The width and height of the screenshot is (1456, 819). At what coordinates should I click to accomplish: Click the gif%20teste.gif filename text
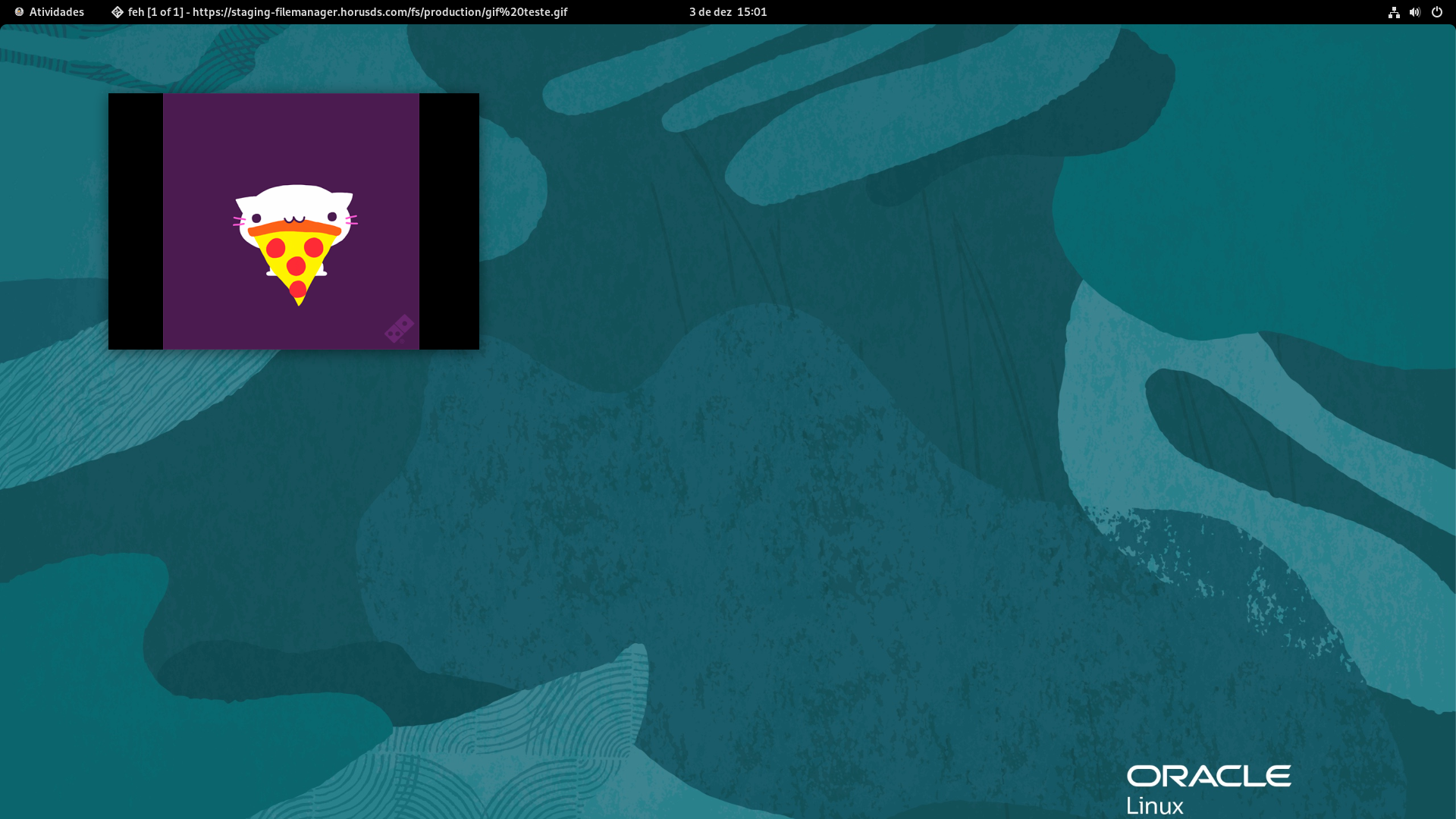coord(526,12)
